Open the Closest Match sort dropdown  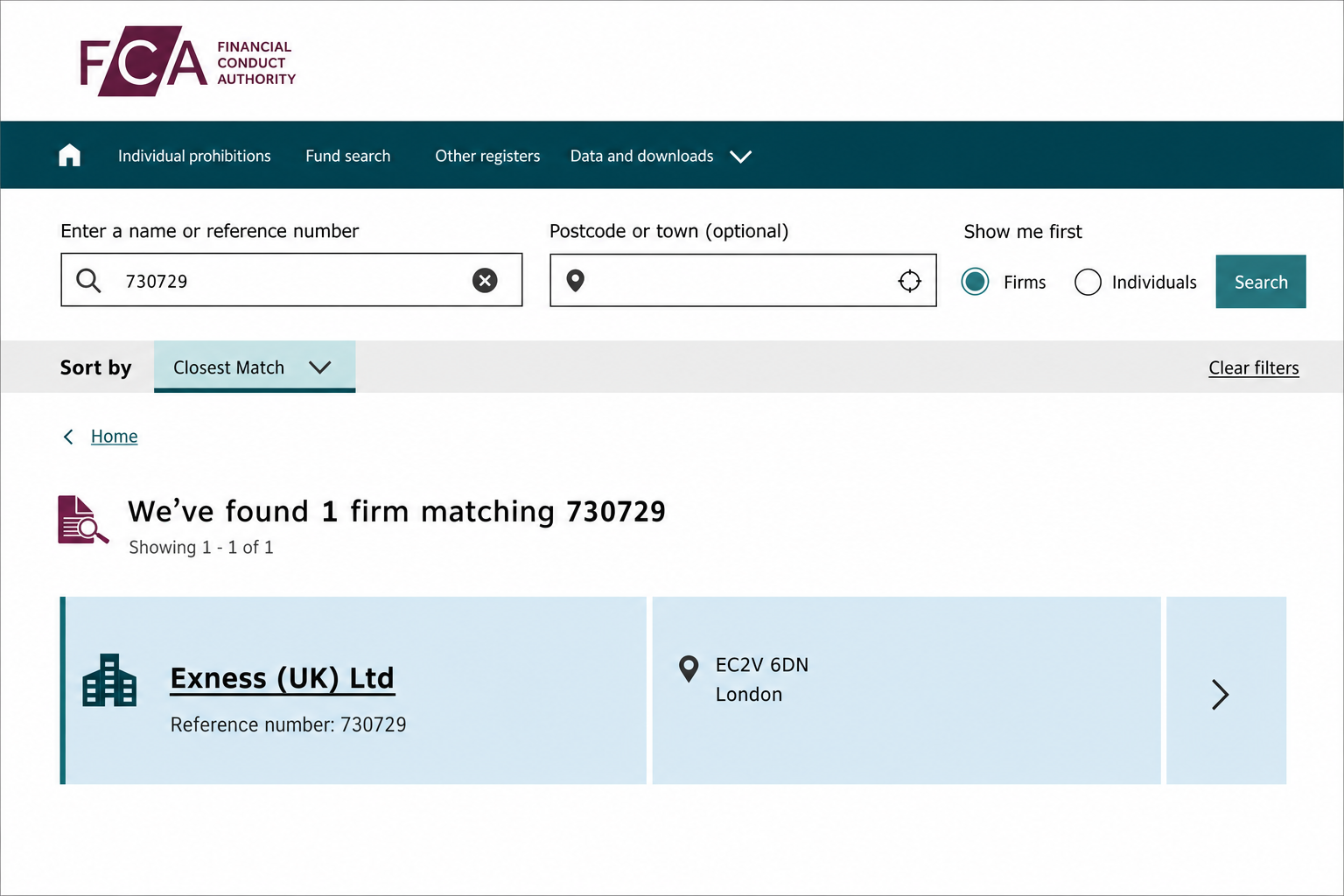(x=255, y=367)
